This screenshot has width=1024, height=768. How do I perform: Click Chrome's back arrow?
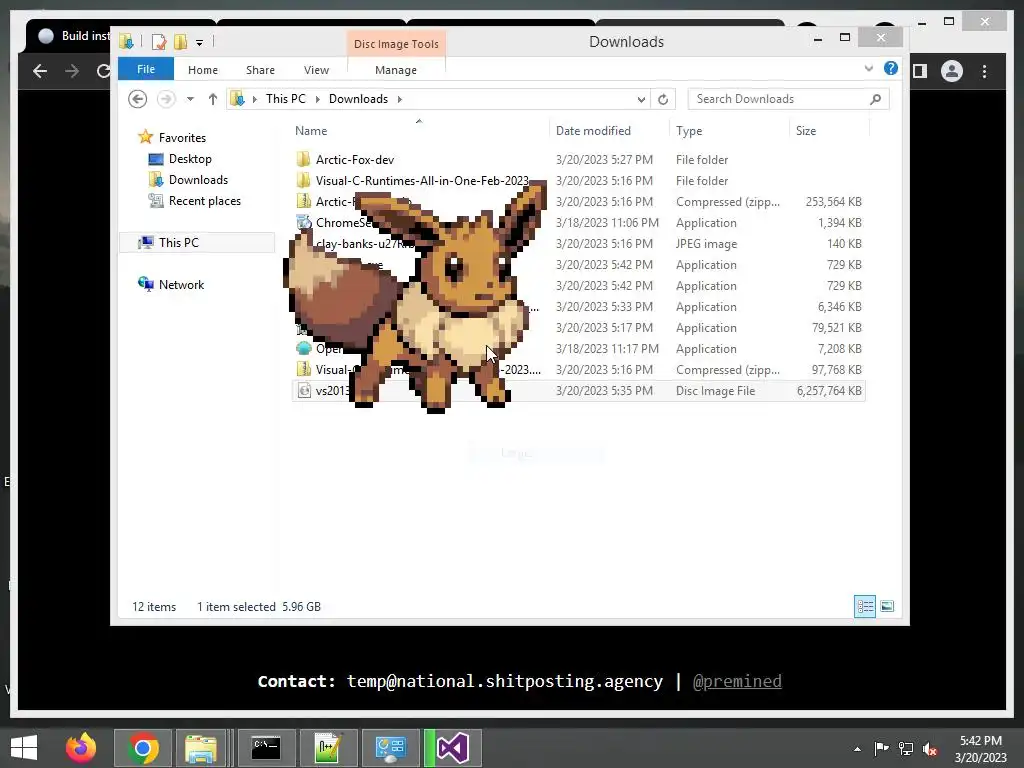(x=40, y=71)
